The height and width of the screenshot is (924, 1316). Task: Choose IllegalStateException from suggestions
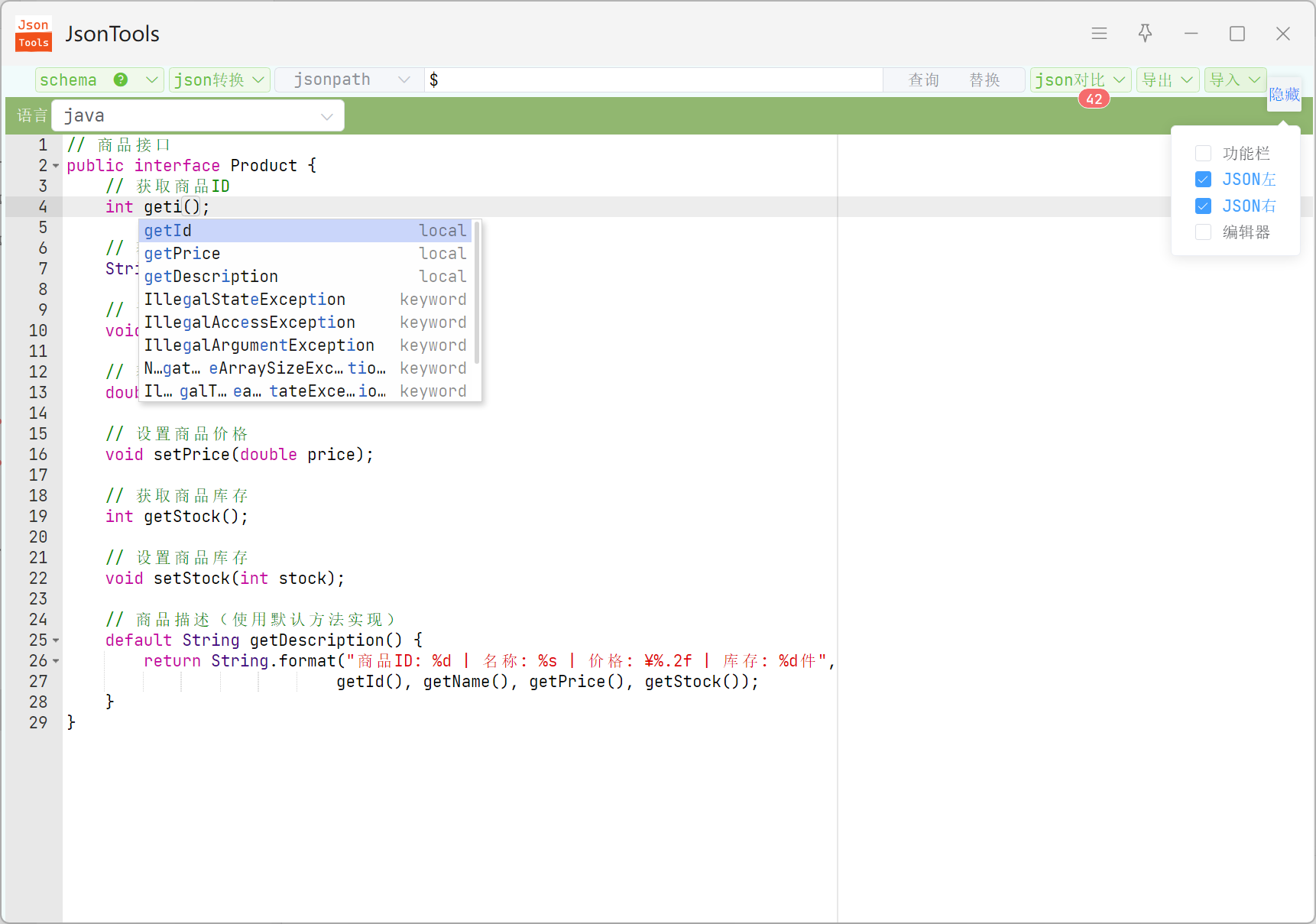coord(306,300)
